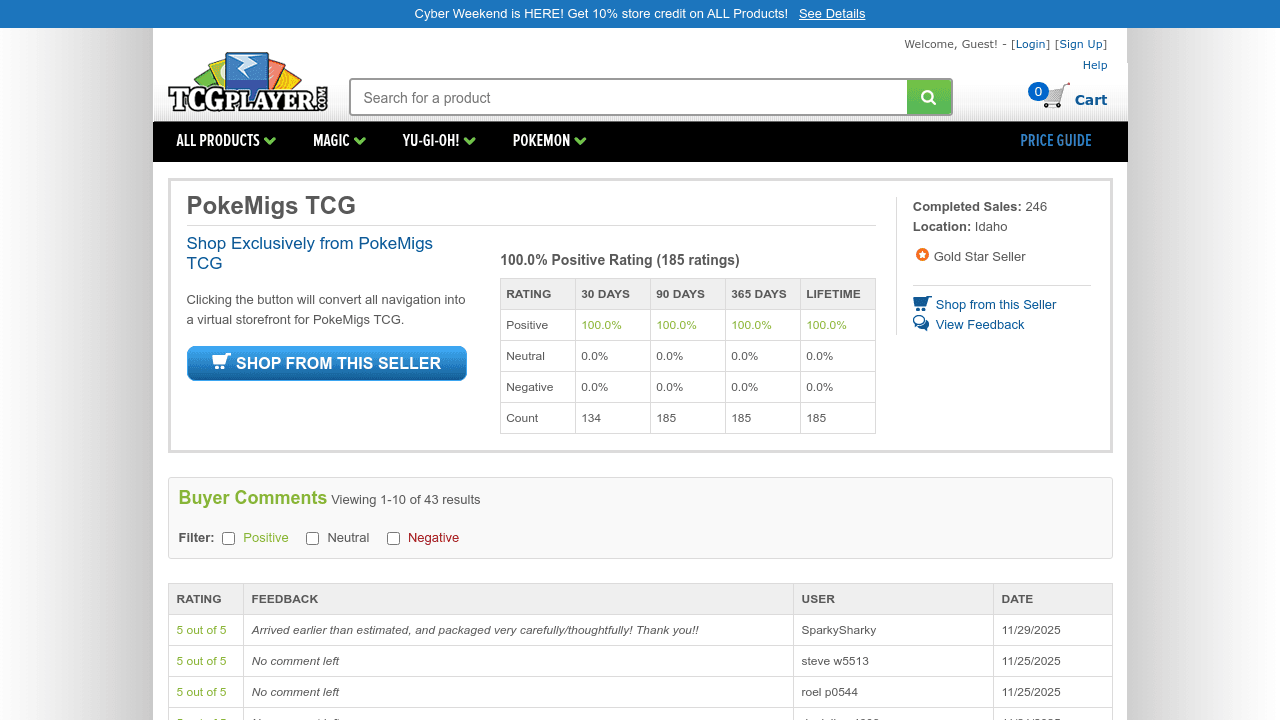Expand the All Products dropdown menu

[226, 141]
